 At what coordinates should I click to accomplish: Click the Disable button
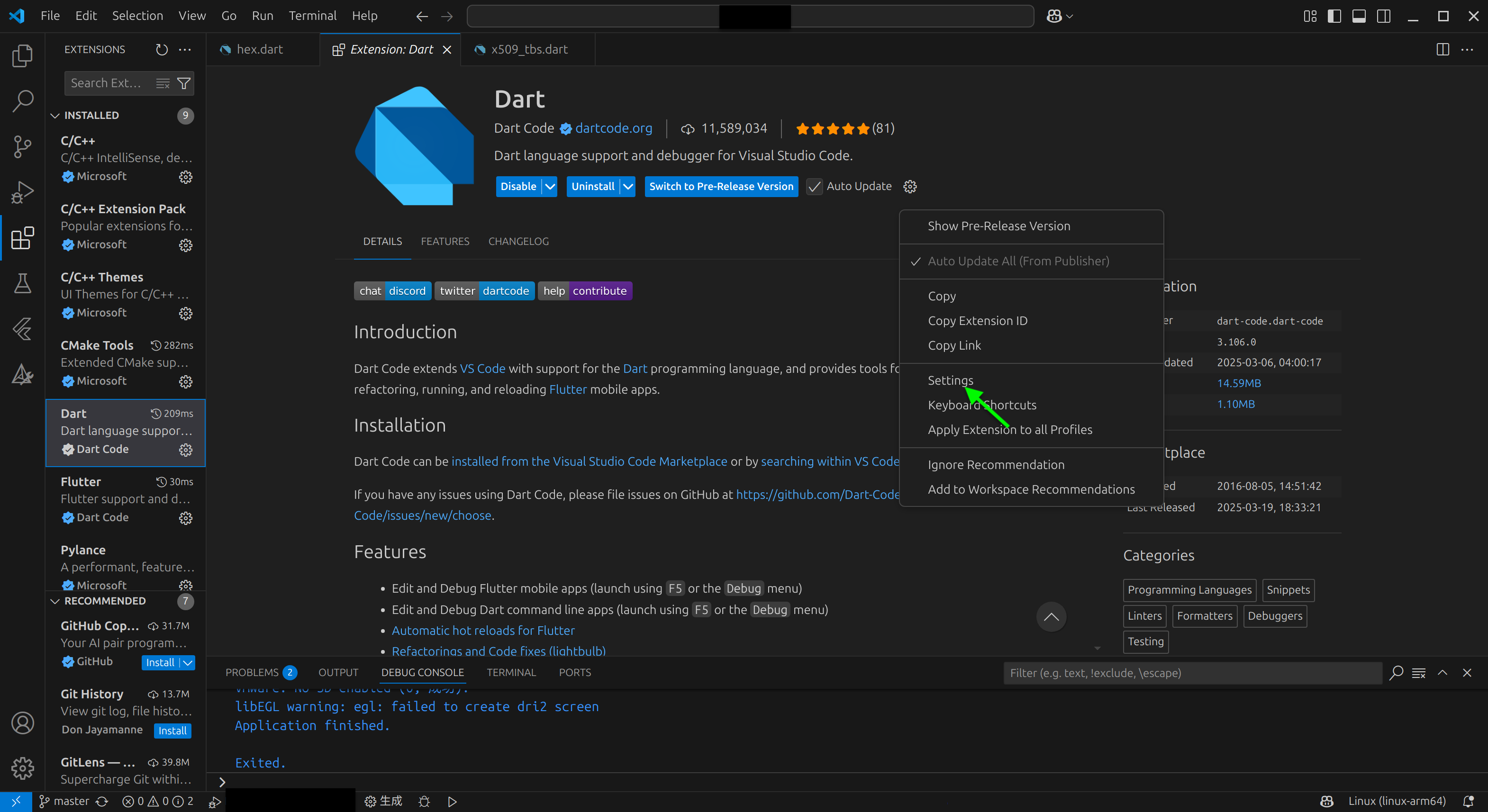click(518, 187)
